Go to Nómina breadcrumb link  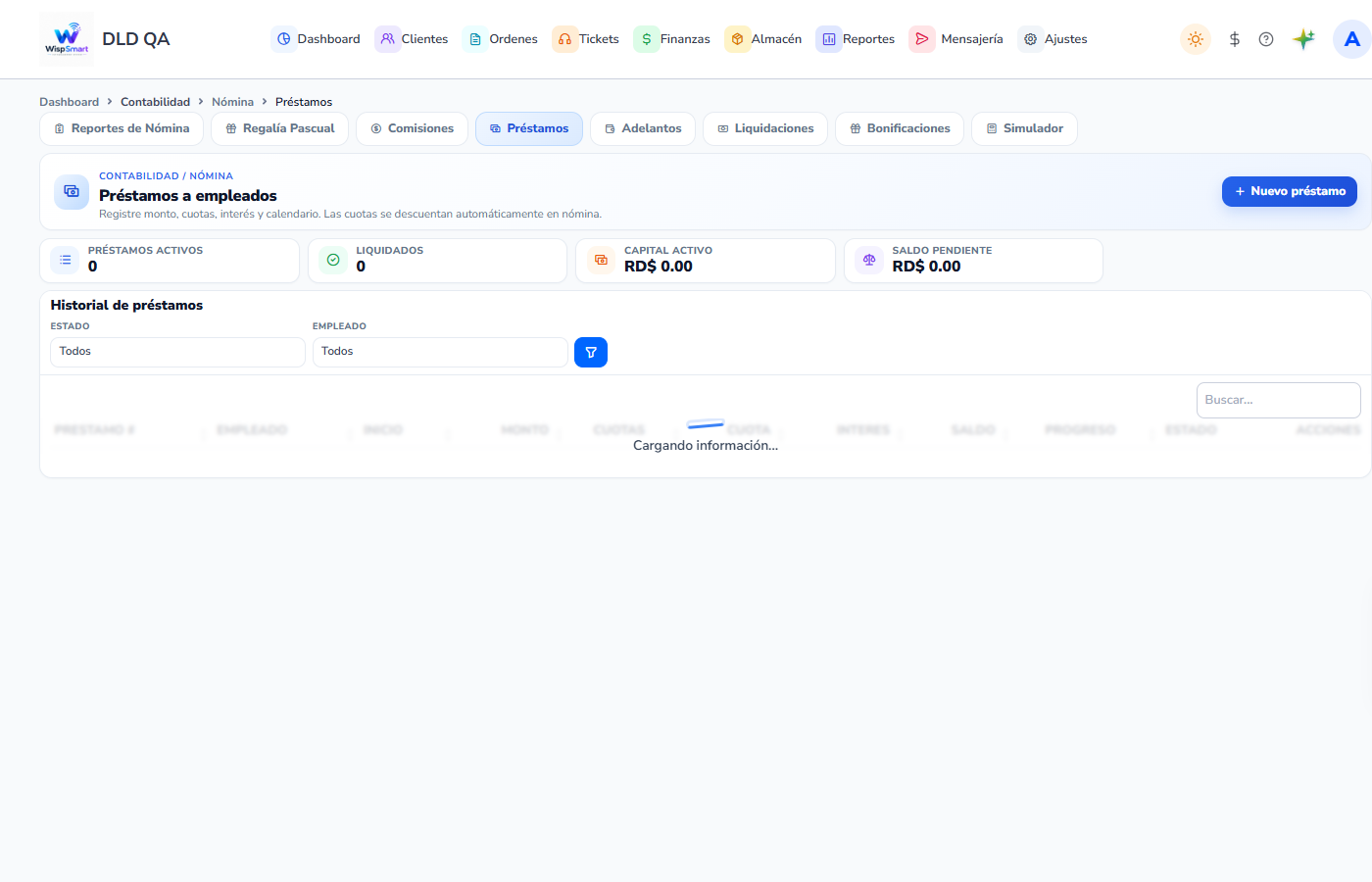point(233,102)
